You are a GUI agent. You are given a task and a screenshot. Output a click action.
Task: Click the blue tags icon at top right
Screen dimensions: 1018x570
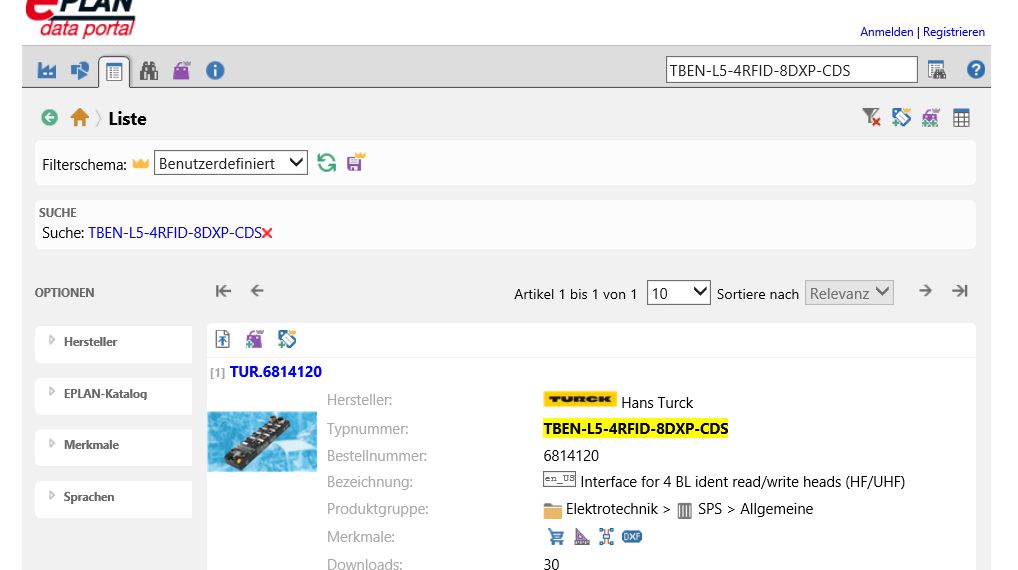(x=901, y=117)
